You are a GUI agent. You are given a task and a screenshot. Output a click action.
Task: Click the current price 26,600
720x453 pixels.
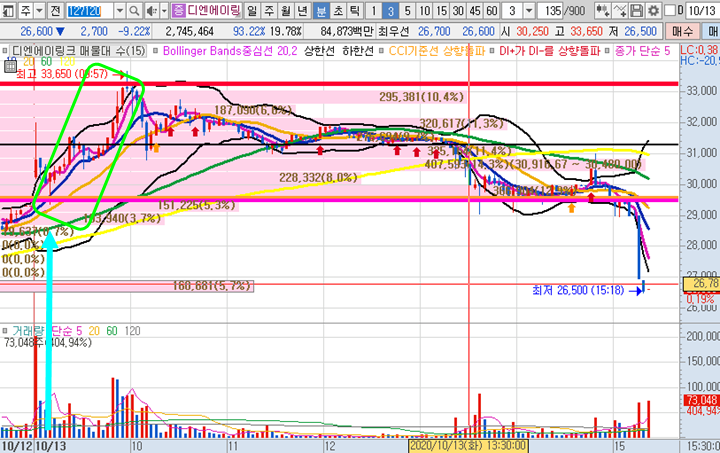point(37,31)
